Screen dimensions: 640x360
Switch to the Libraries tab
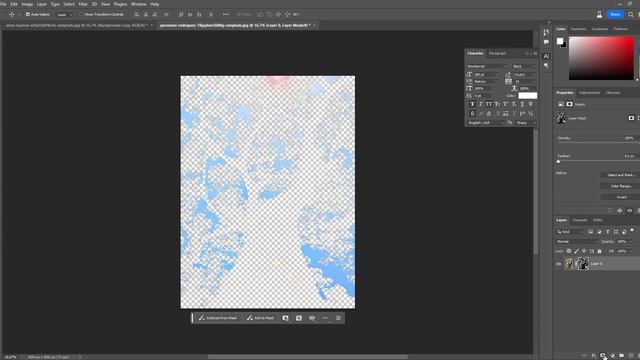click(613, 93)
